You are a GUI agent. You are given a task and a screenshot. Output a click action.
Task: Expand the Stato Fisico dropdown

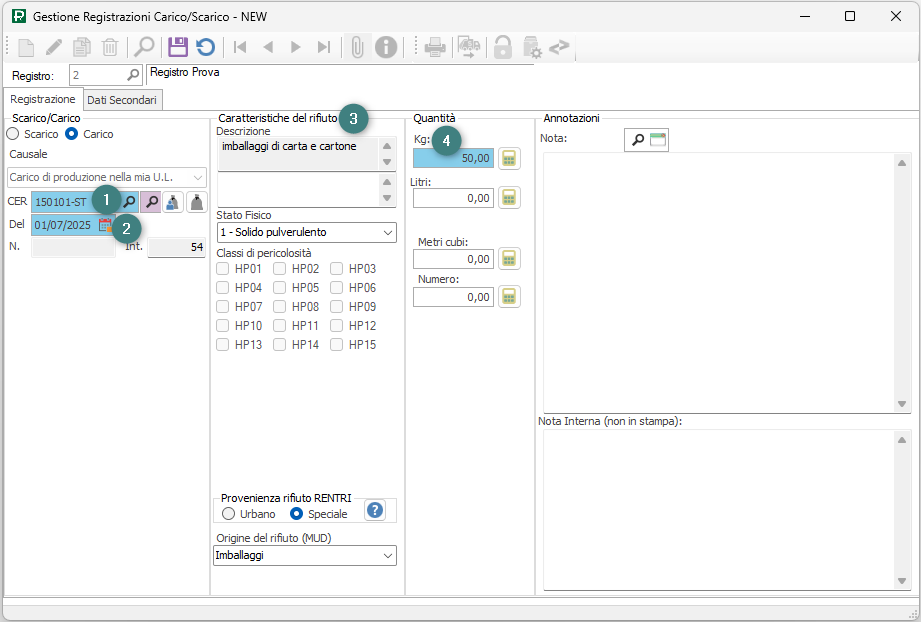click(x=387, y=232)
